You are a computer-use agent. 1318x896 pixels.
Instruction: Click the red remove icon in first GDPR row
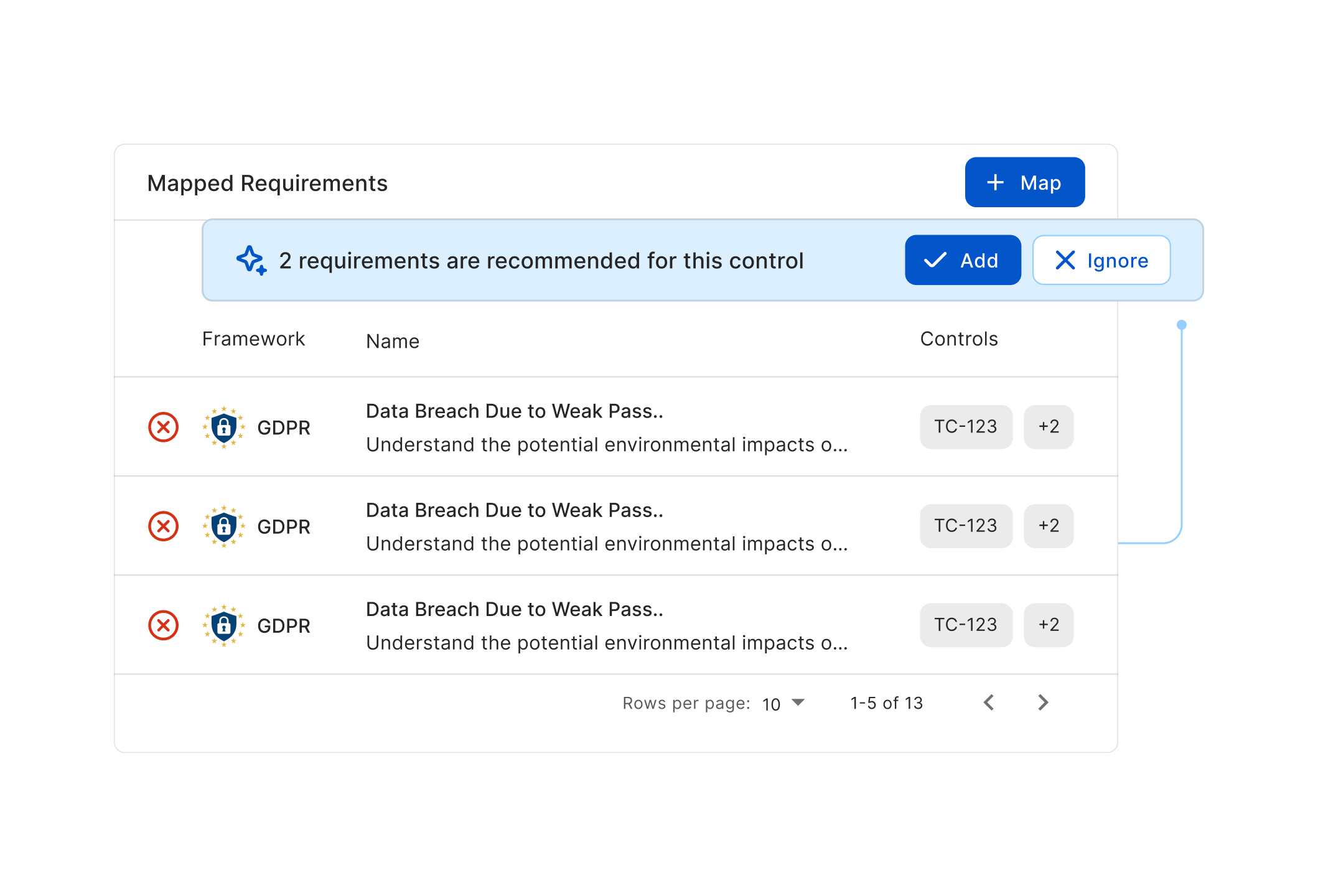(x=164, y=427)
